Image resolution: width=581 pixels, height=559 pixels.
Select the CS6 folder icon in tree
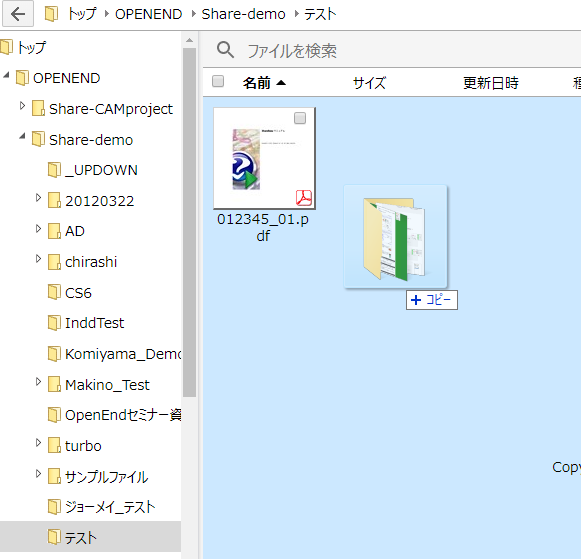pyautogui.click(x=54, y=292)
